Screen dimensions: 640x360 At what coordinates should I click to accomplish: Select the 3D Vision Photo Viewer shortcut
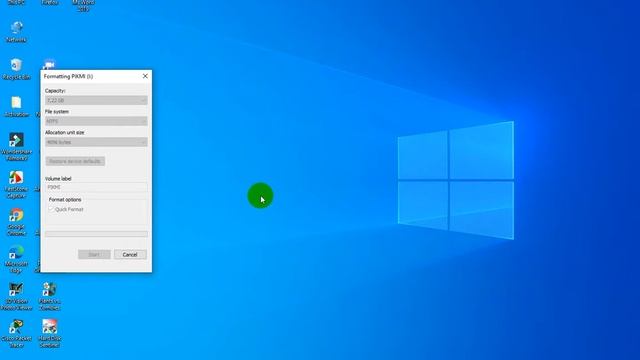tap(16, 297)
